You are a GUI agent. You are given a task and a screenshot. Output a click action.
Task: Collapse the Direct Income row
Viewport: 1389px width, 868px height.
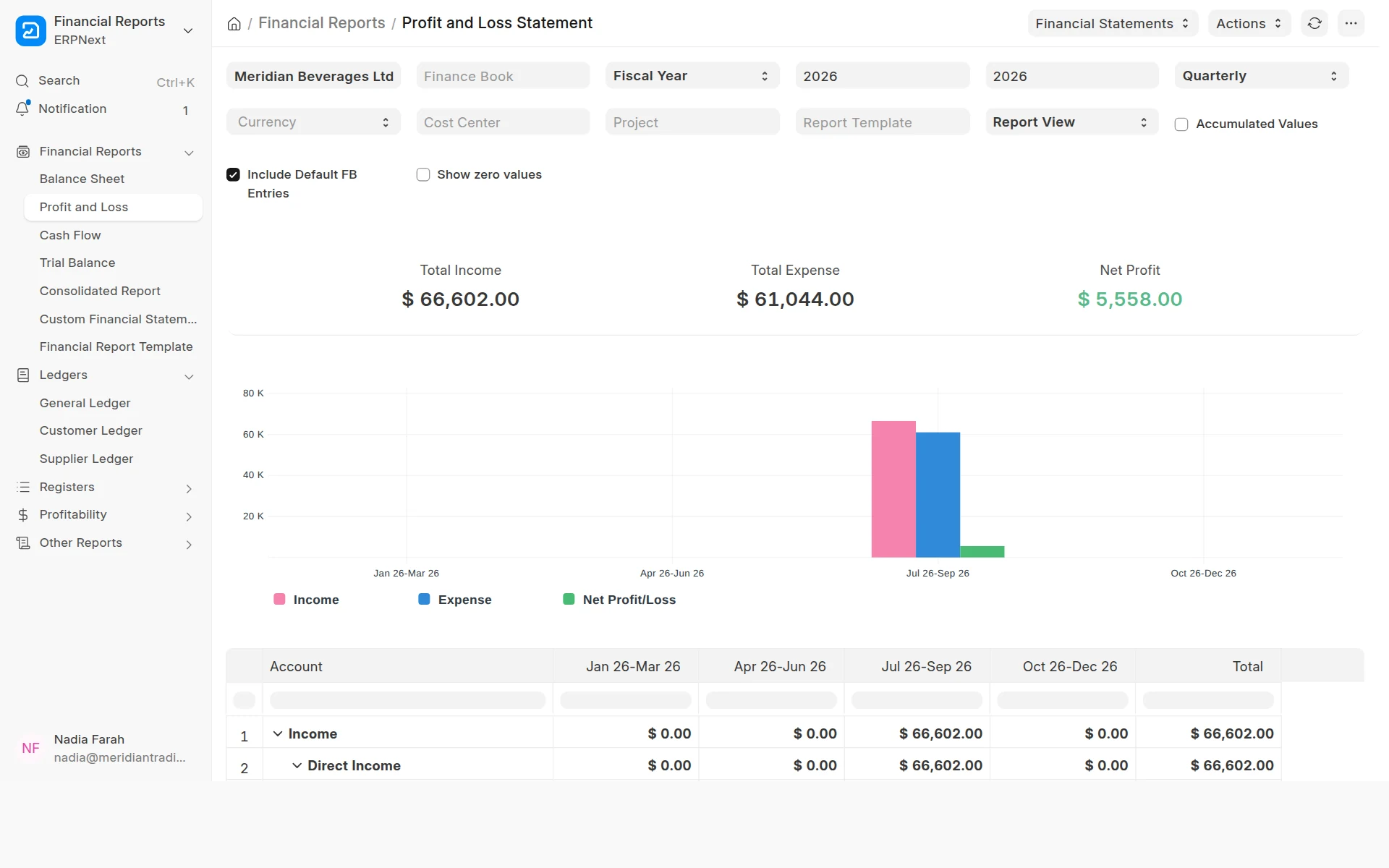pos(297,766)
